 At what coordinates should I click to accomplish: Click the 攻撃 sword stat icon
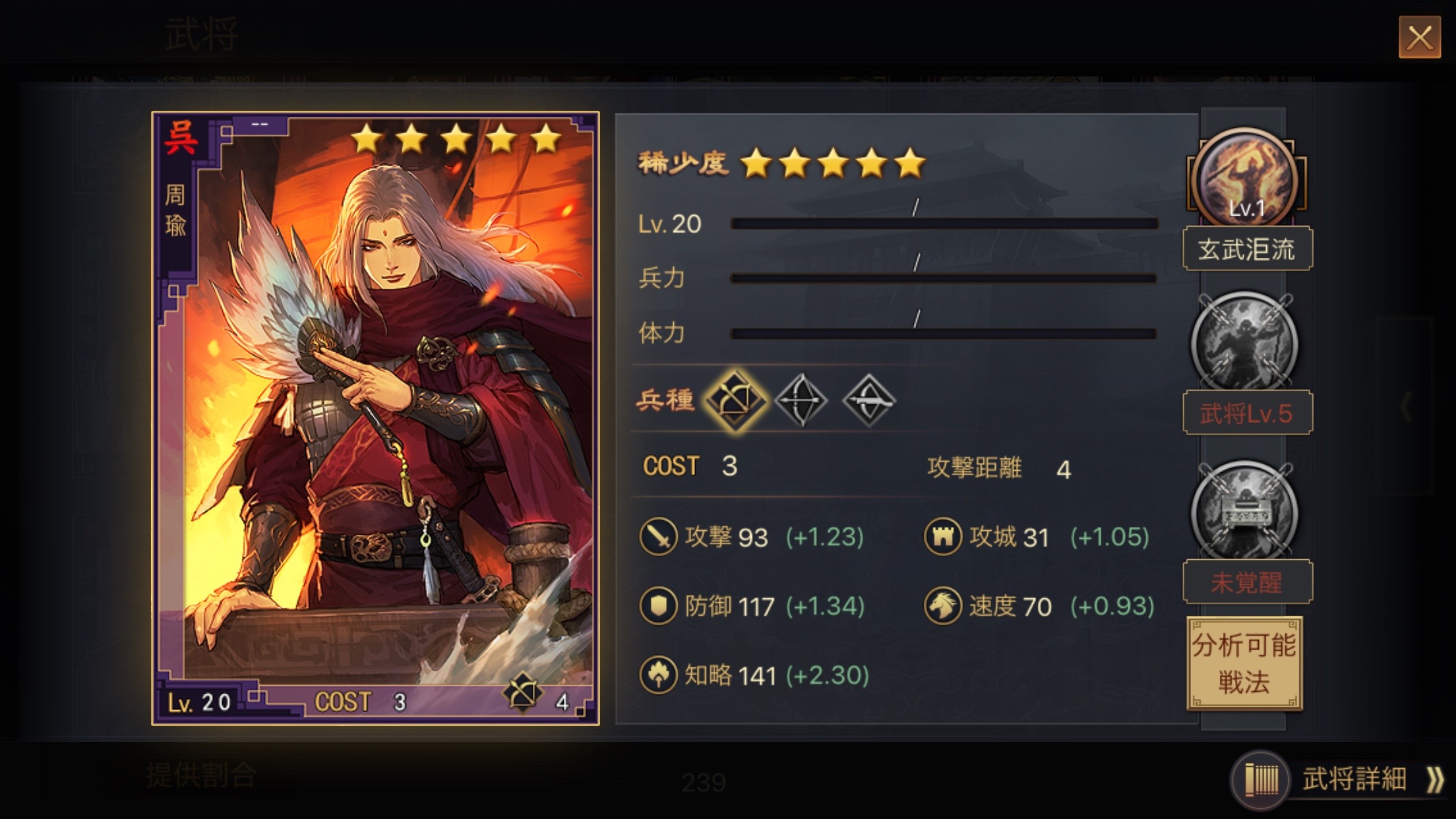[658, 537]
